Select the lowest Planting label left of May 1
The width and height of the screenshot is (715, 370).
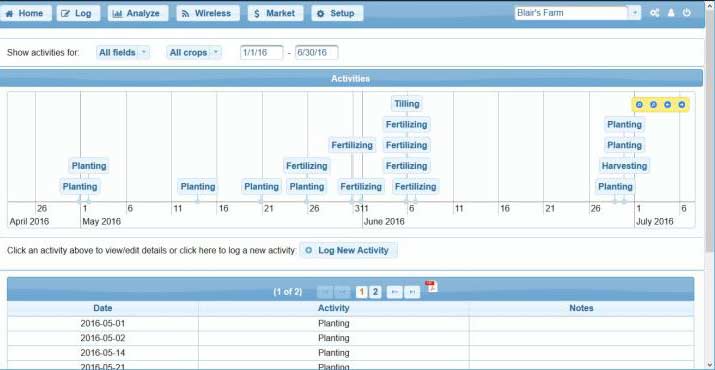(x=80, y=186)
